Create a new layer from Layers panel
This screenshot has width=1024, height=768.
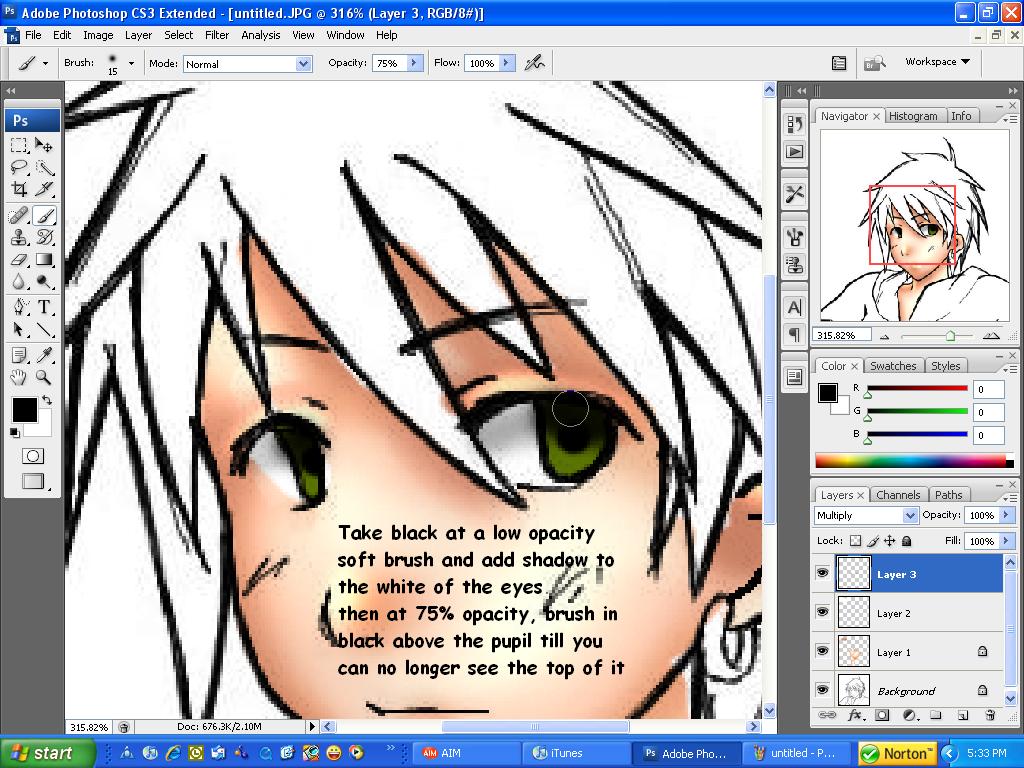[x=962, y=716]
